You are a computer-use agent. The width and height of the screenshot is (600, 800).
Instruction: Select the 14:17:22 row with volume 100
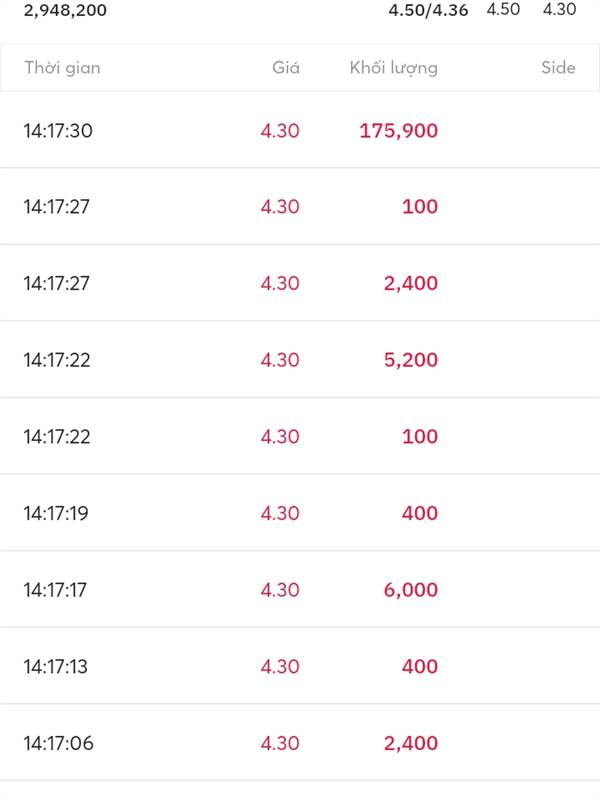point(300,436)
